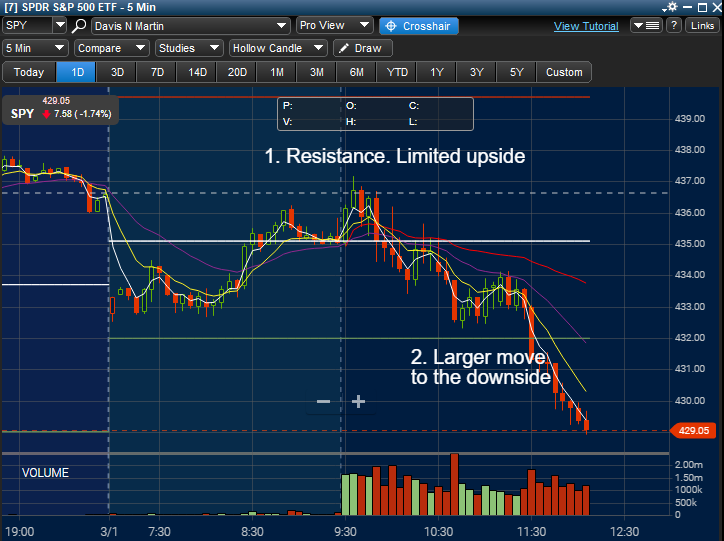
Task: Zoom out with the minus chart icon
Action: point(323,402)
